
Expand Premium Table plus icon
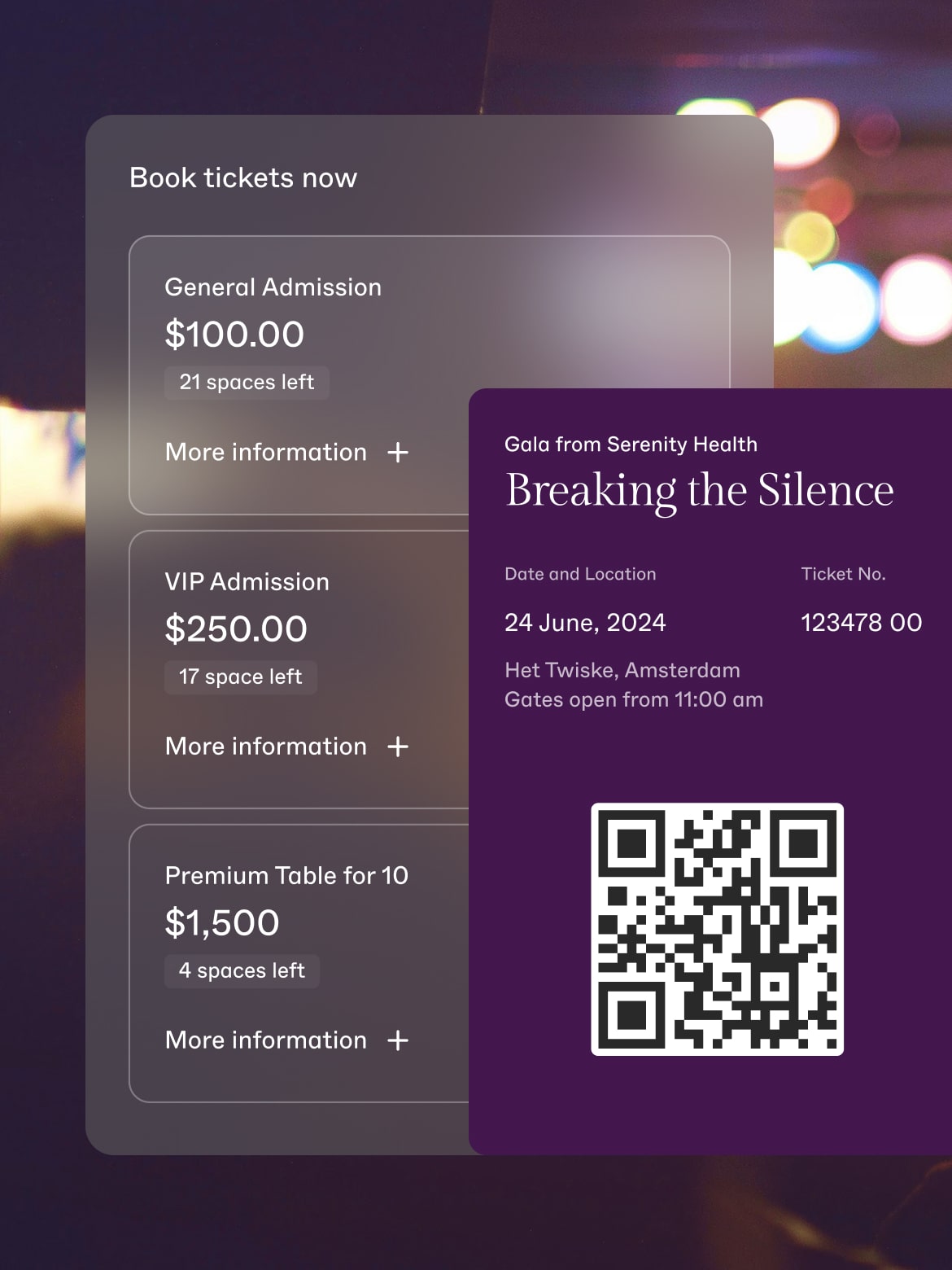tap(398, 1040)
